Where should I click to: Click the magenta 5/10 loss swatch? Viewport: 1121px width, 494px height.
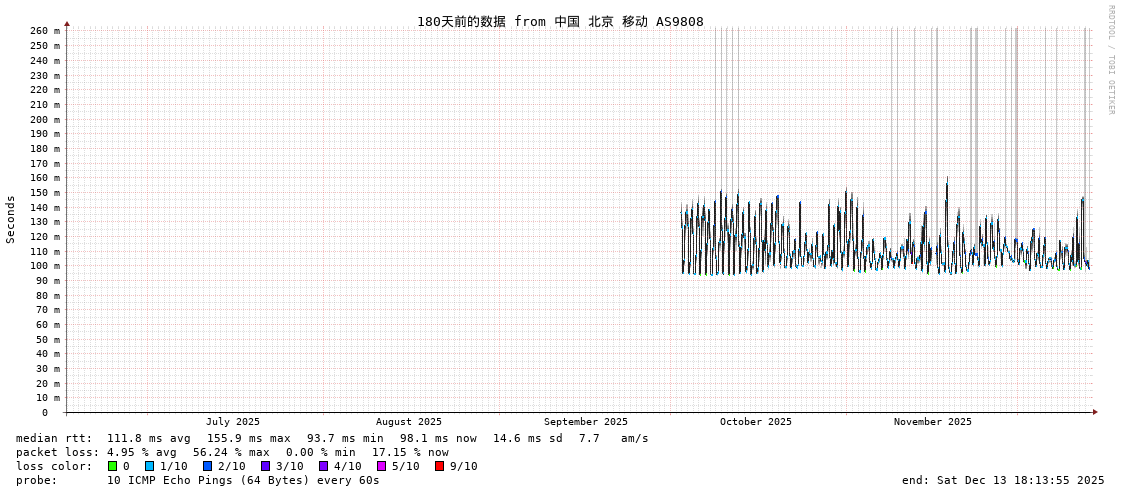point(381,466)
